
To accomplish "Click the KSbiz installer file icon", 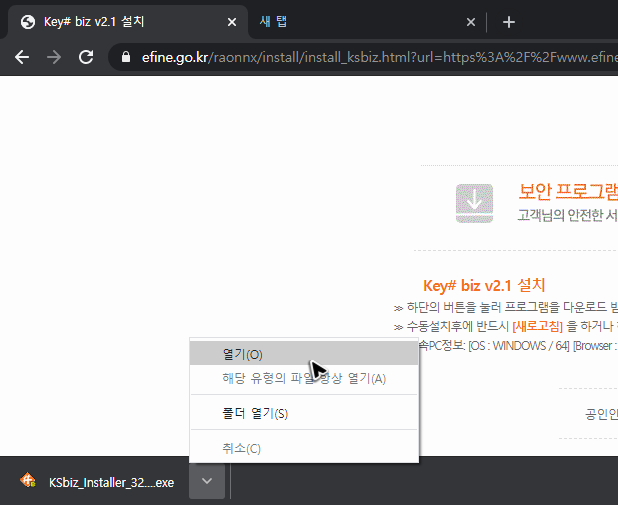I will 28,480.
